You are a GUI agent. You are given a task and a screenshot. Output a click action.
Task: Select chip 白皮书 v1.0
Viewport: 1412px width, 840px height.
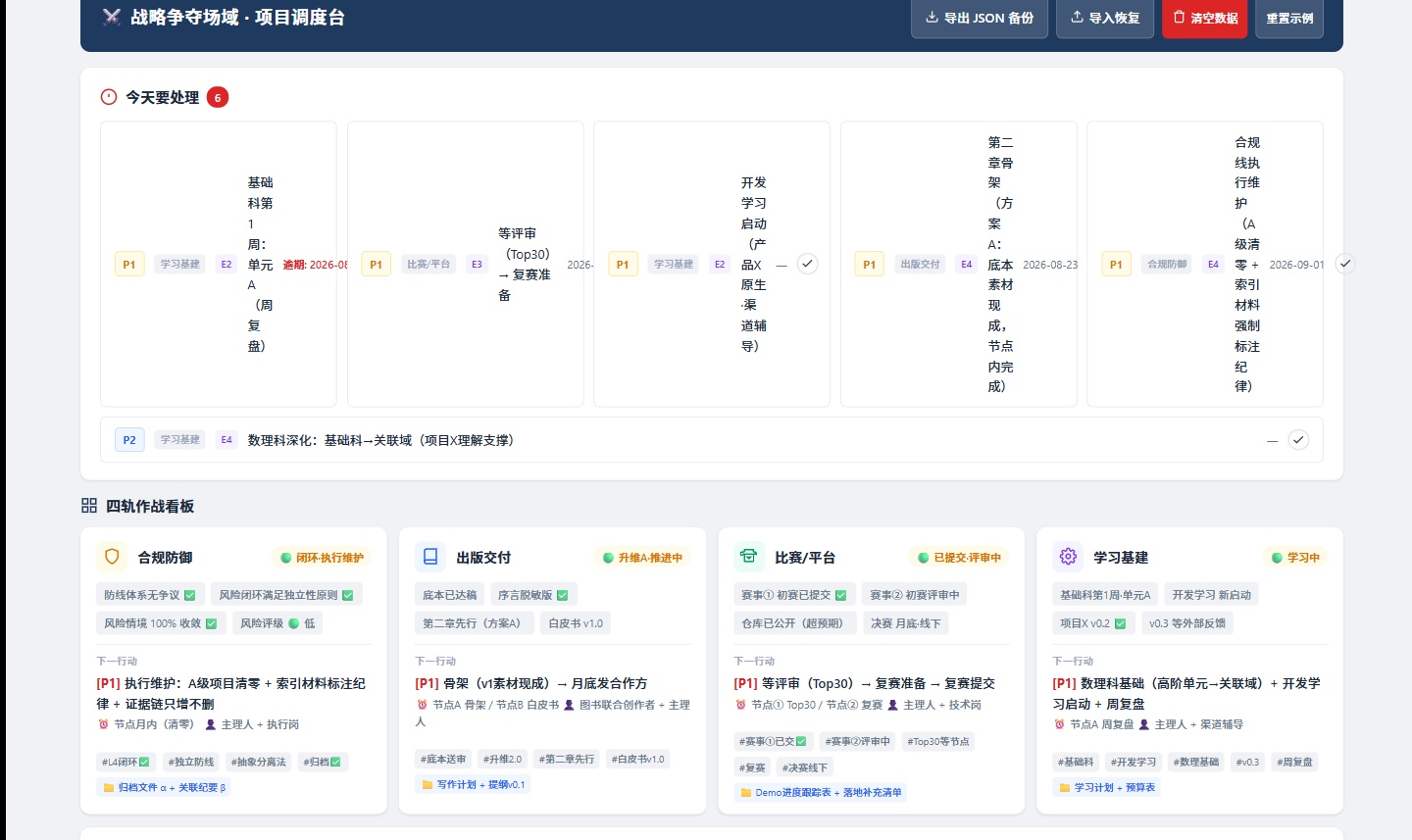(x=576, y=623)
